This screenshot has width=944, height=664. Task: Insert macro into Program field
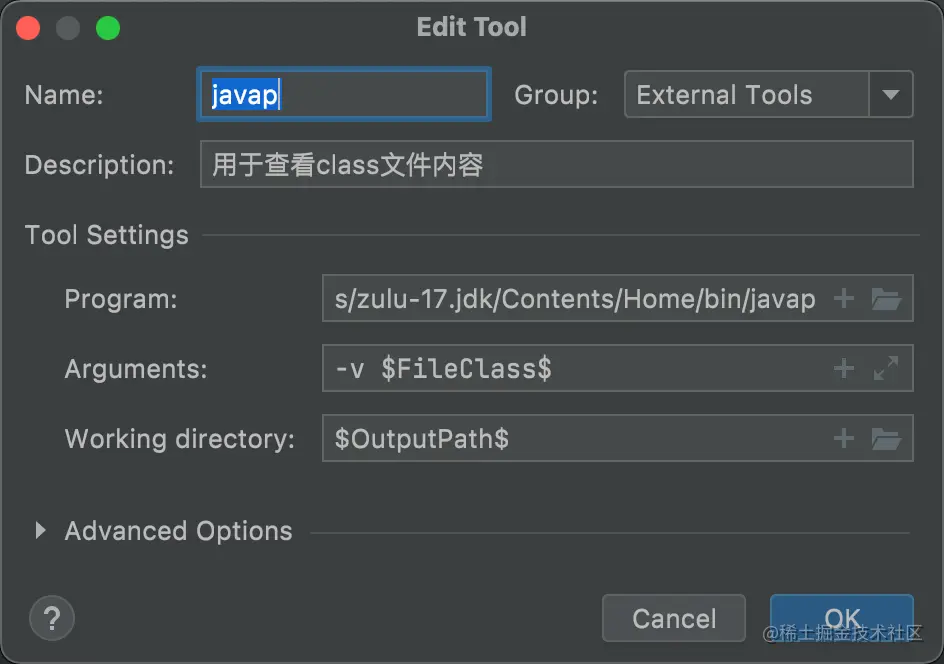tap(844, 298)
